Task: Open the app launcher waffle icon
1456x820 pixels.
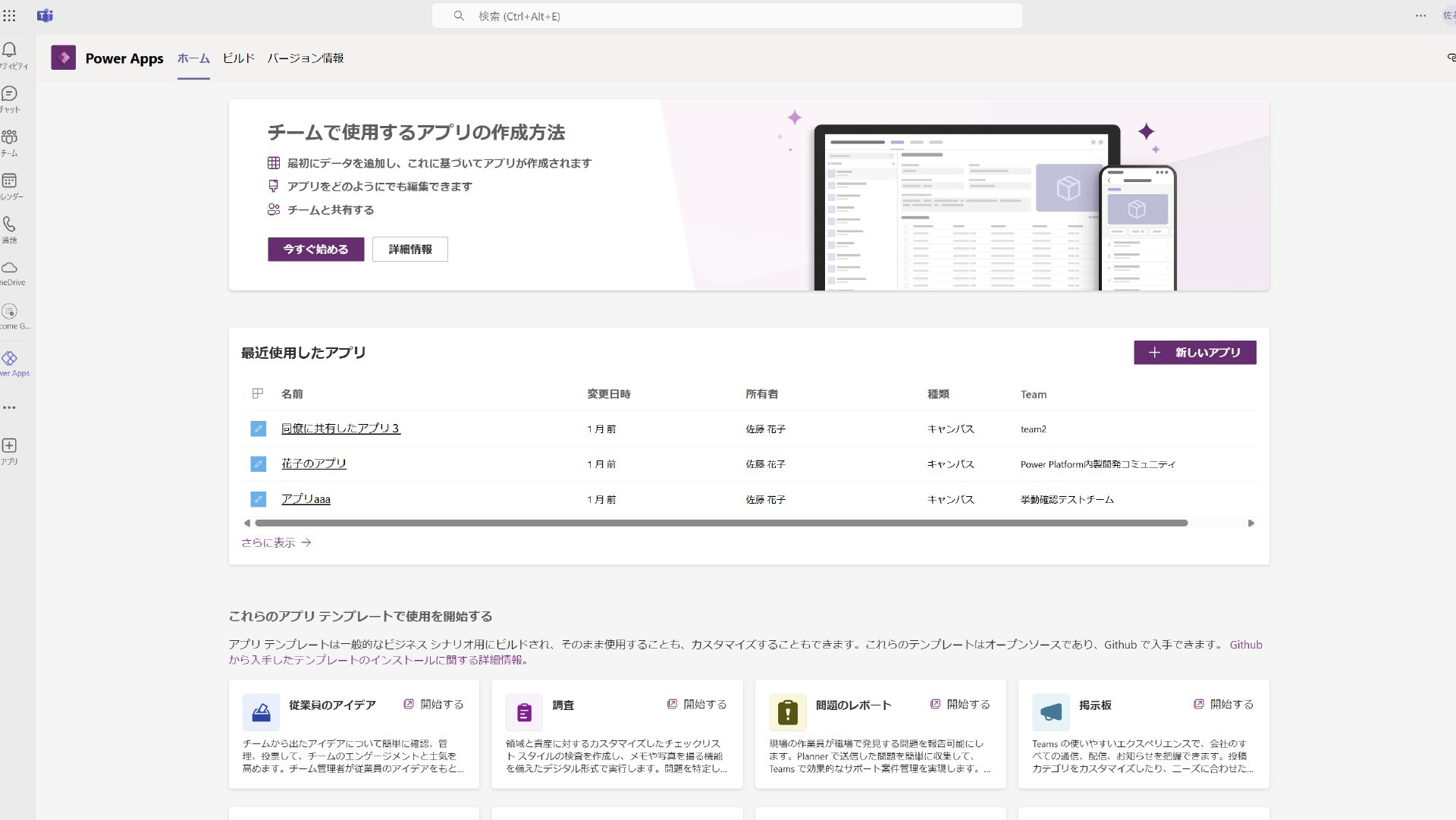Action: click(x=9, y=15)
